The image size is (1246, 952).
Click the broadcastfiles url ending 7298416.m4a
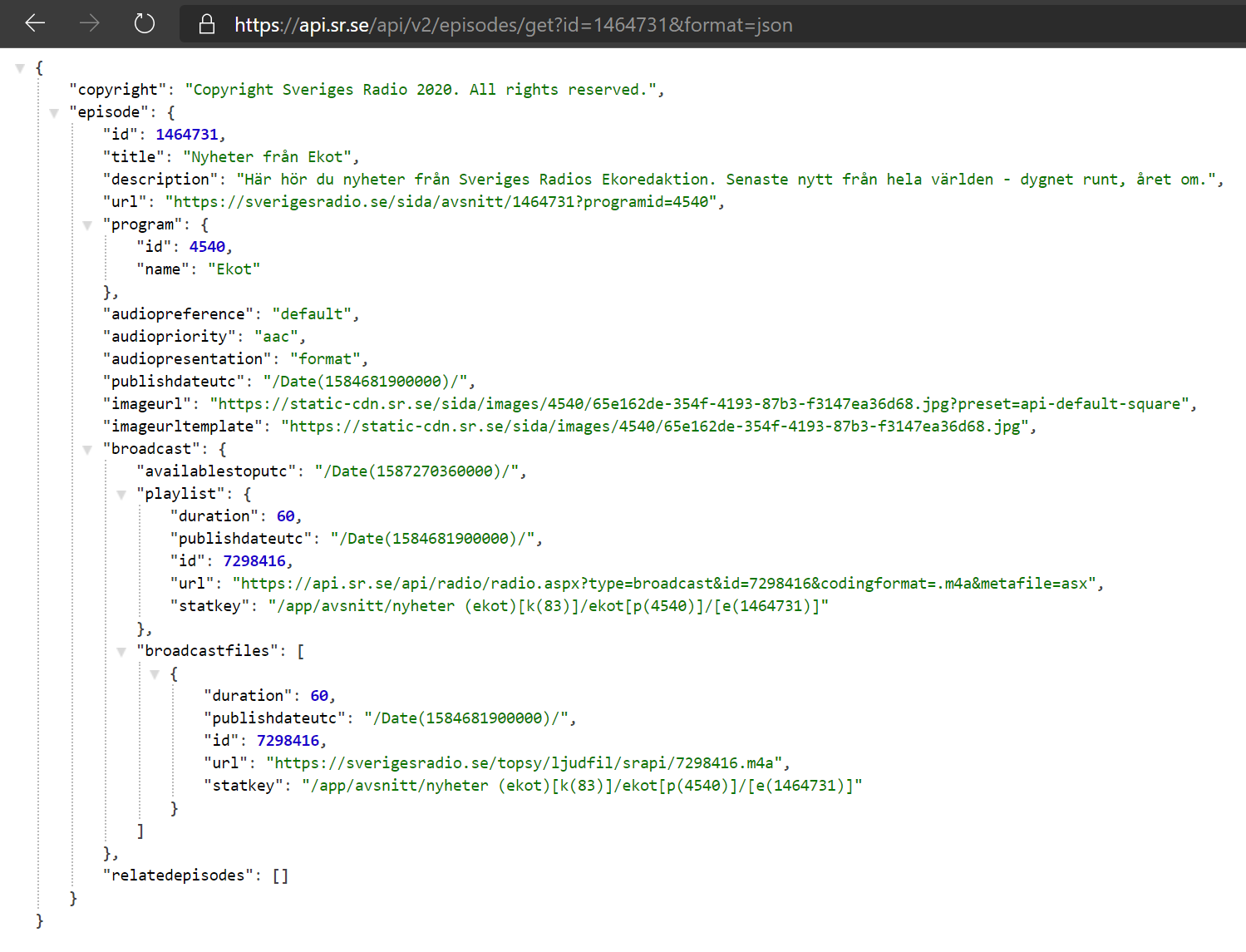[x=525, y=763]
